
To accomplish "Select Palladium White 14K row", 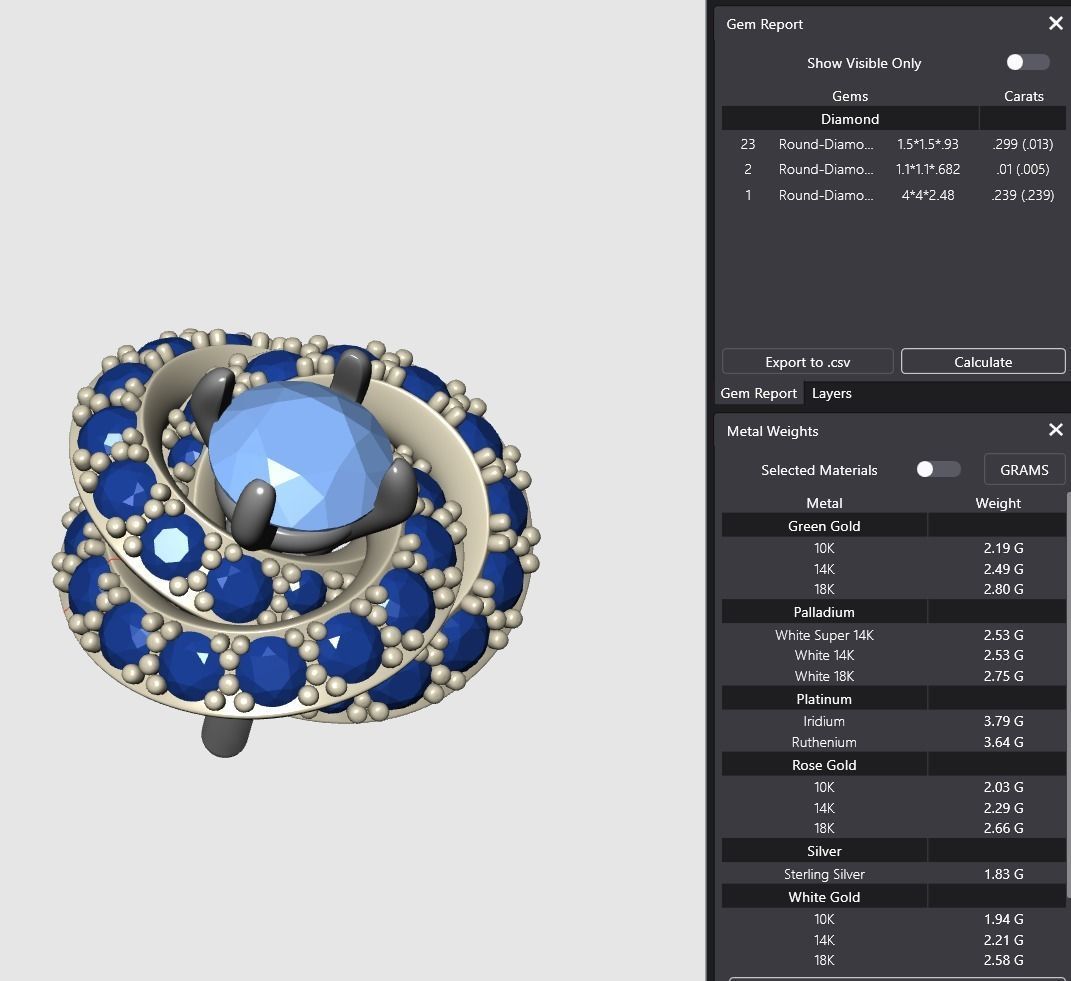I will point(893,655).
